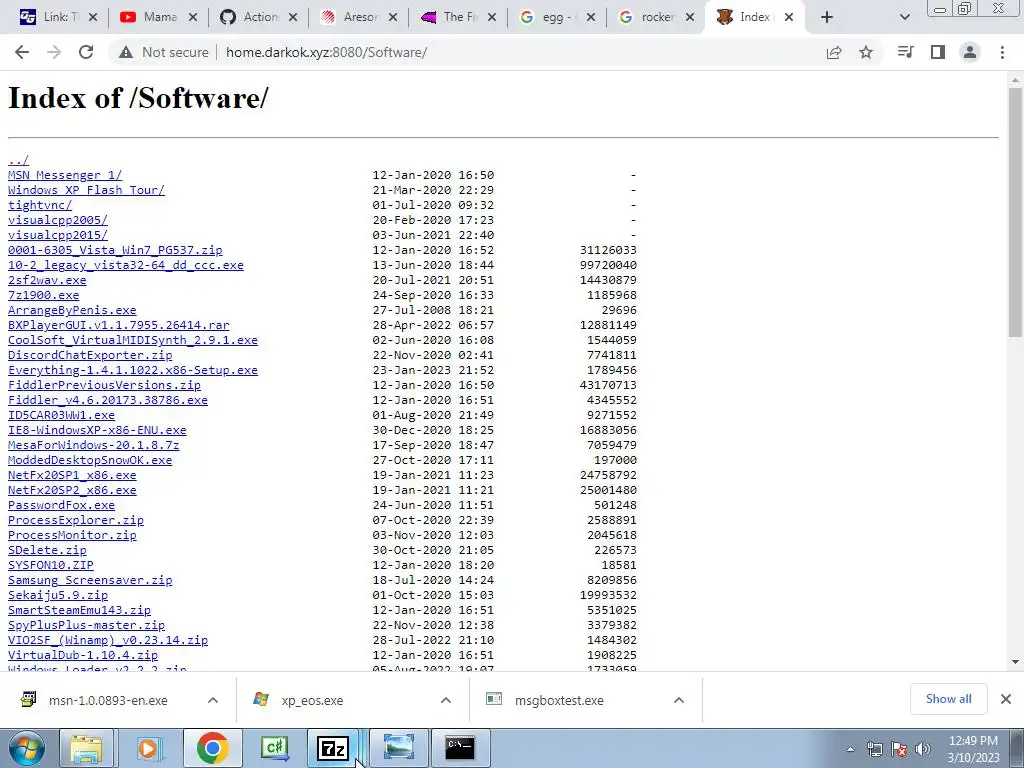Viewport: 1024px width, 768px height.
Task: Expand options for msn-1.0.0893-en.exe download
Action: coord(213,700)
